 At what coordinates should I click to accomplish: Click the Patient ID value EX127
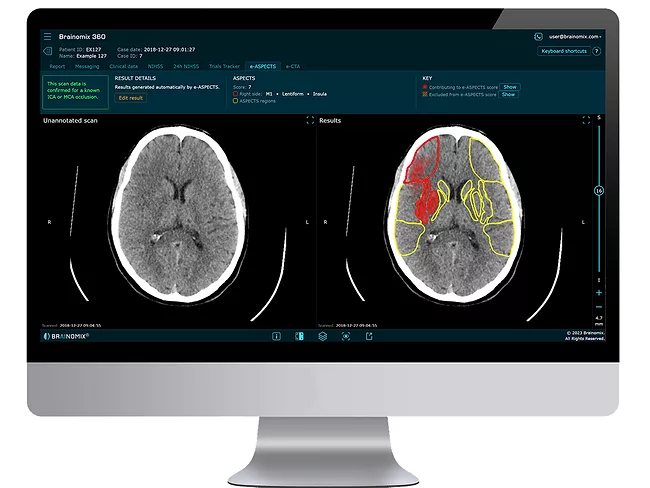click(93, 49)
